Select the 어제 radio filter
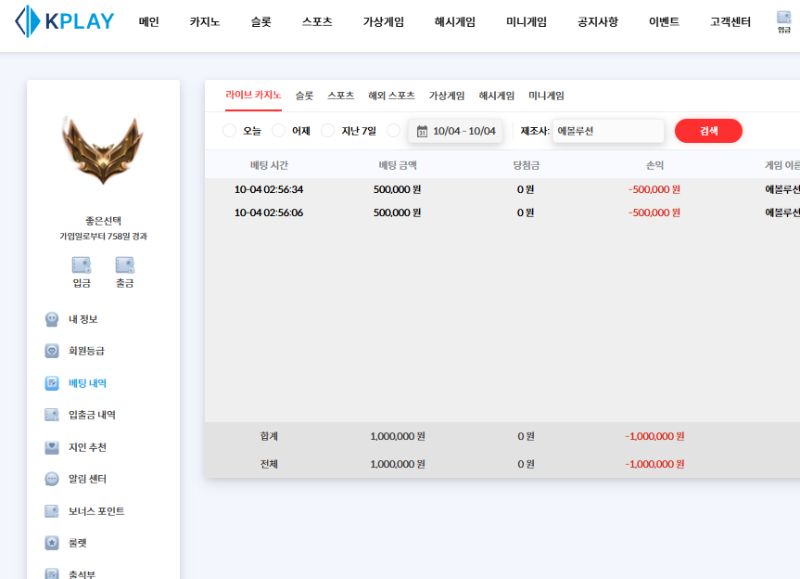 279,131
